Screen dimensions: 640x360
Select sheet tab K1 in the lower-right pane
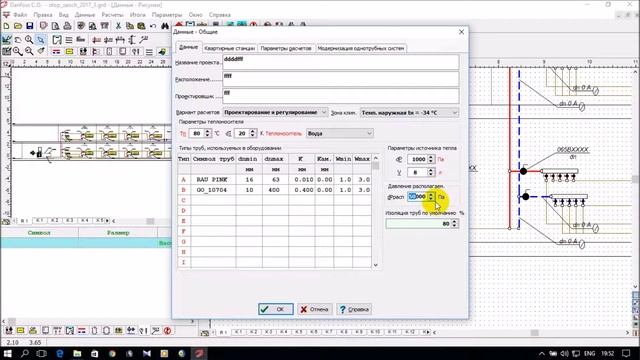coord(239,332)
